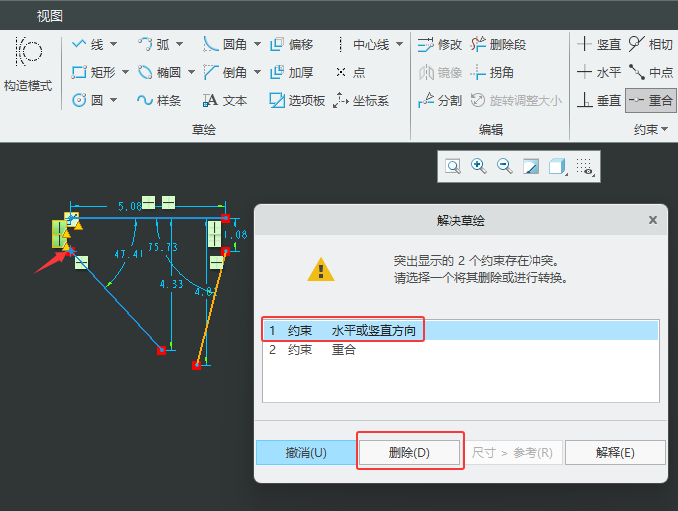The width and height of the screenshot is (678, 511).
Task: Click the Undo 撤消(U) button
Action: coord(306,453)
